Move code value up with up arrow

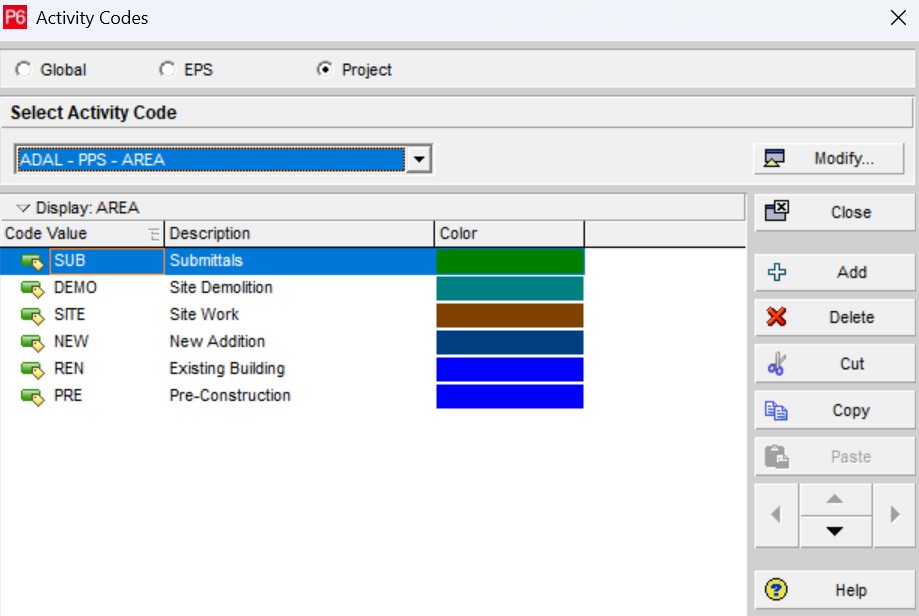coord(834,499)
